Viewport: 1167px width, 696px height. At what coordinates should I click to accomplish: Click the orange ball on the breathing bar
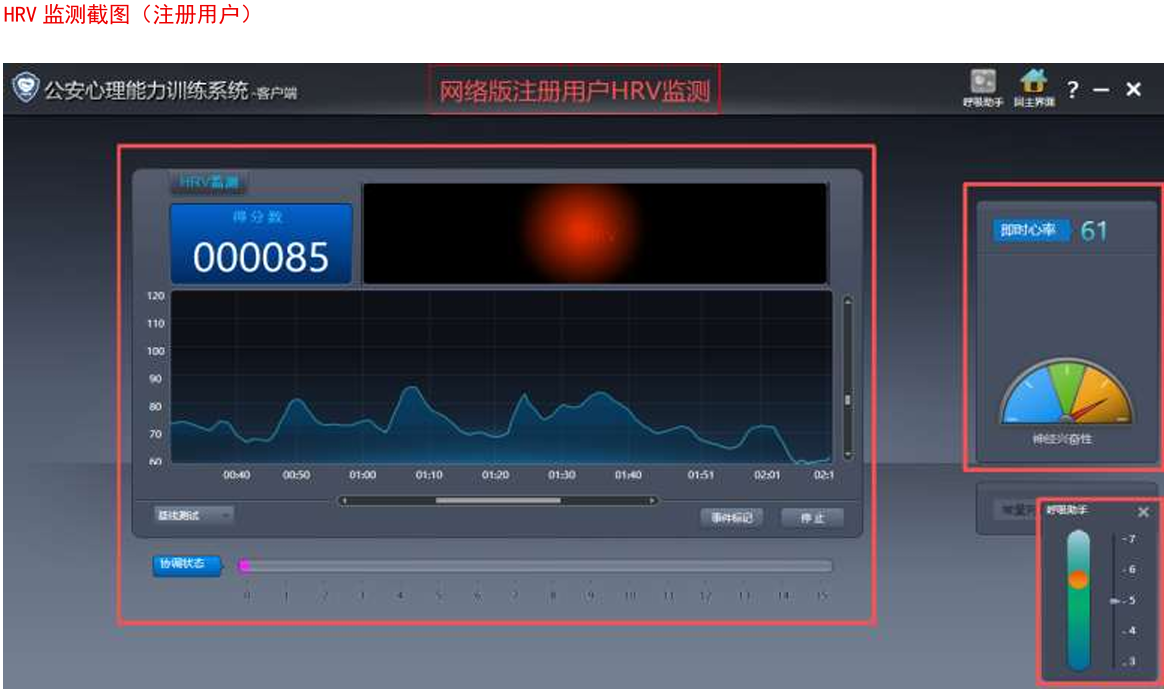[x=1077, y=579]
